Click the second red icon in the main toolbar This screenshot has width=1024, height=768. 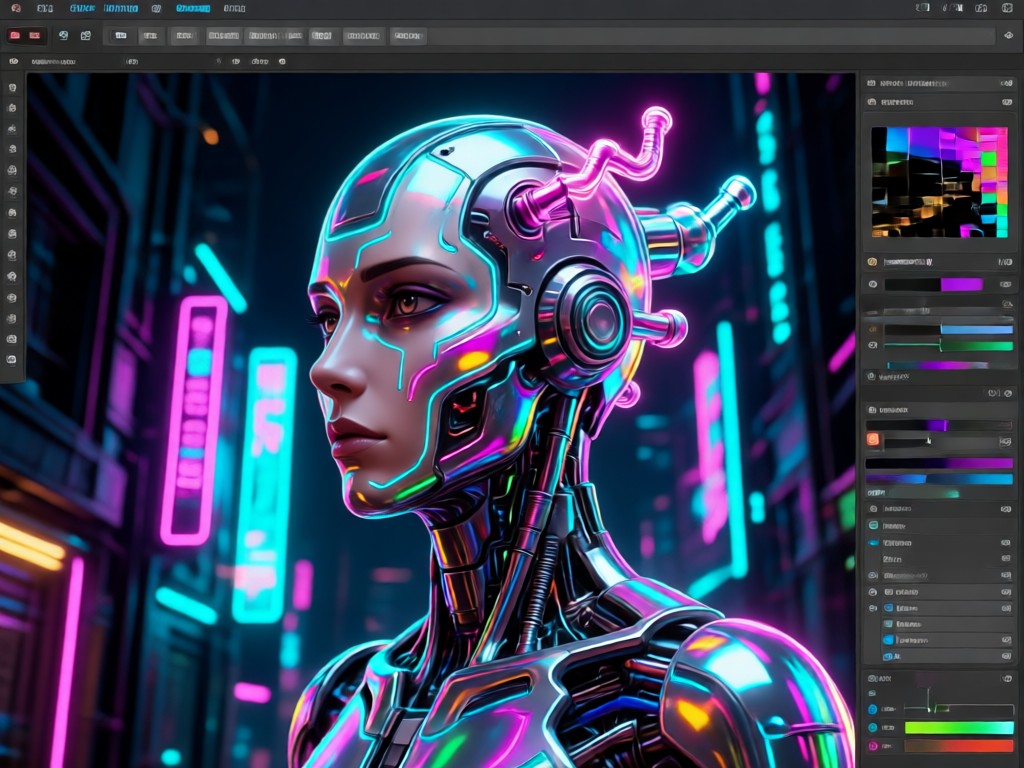[35, 35]
